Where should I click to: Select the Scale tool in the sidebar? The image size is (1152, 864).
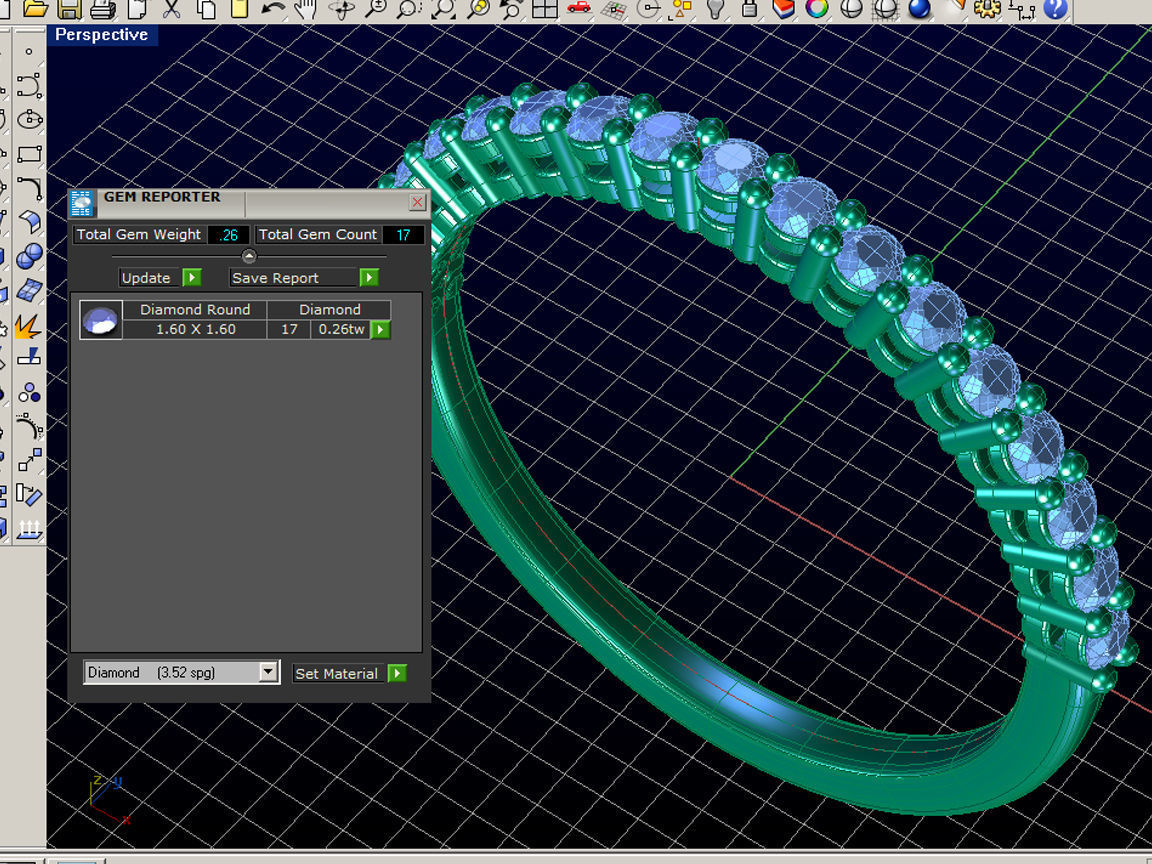point(29,460)
